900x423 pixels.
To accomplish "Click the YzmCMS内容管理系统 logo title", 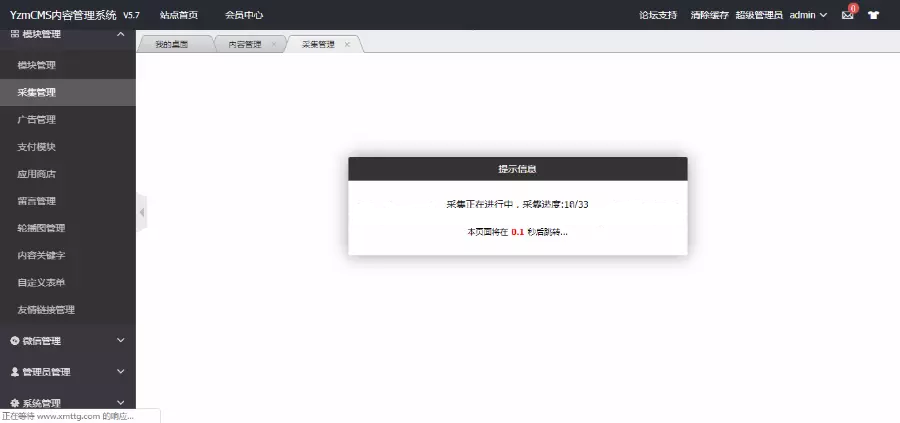I will tap(63, 15).
